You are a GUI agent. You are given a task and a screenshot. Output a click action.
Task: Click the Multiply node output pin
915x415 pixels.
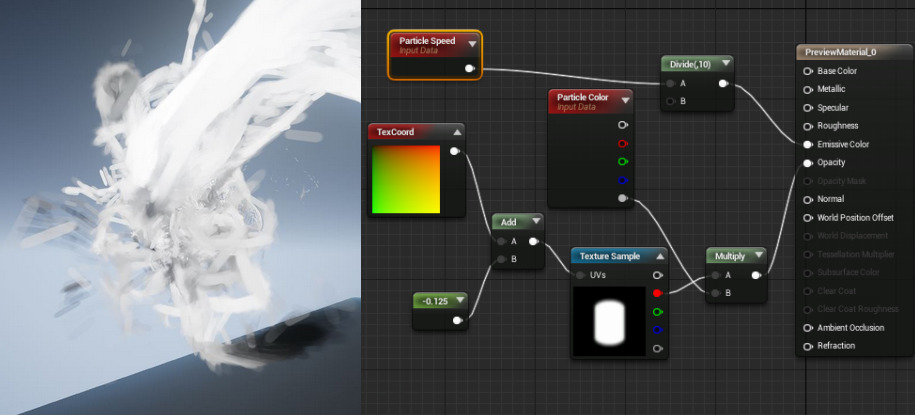[x=756, y=275]
